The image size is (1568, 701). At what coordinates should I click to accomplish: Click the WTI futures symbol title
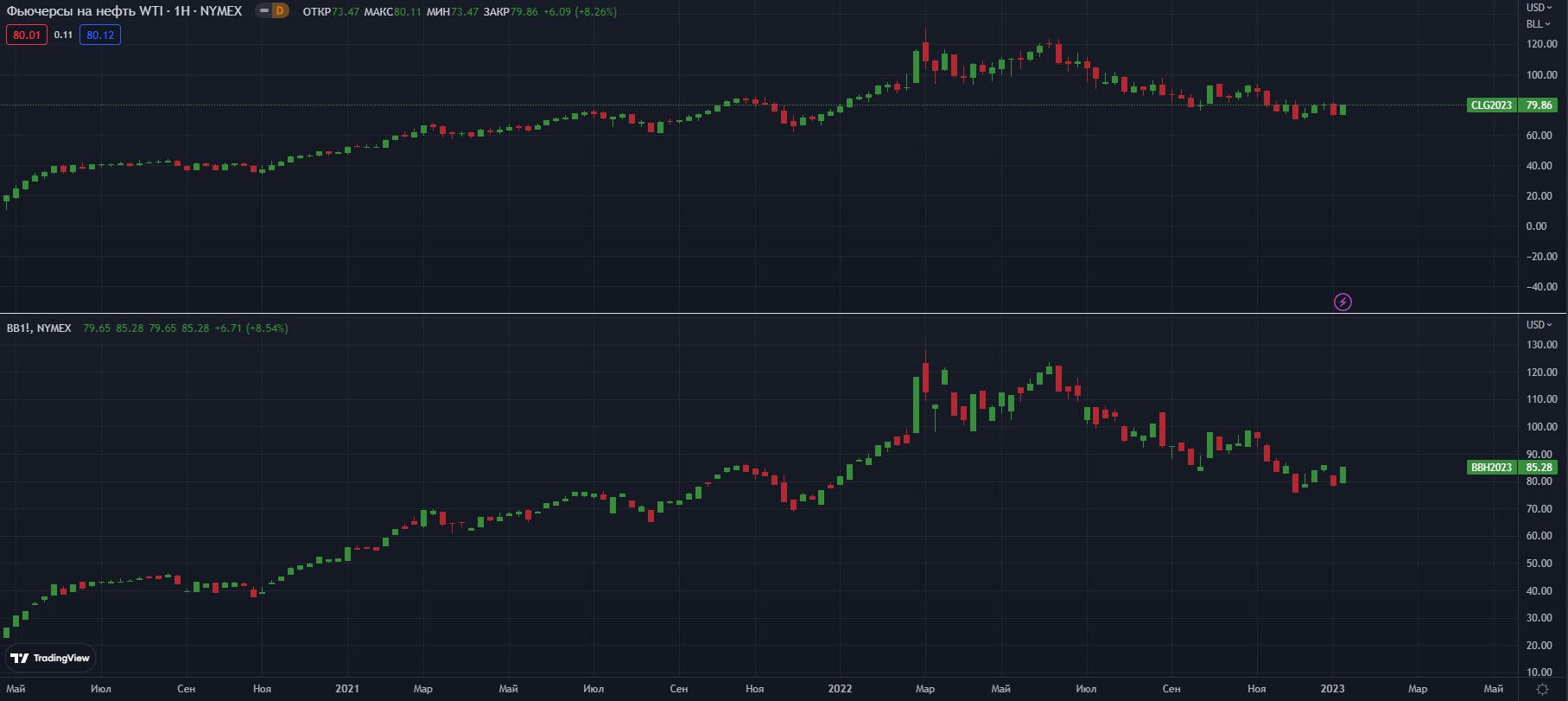tap(124, 11)
